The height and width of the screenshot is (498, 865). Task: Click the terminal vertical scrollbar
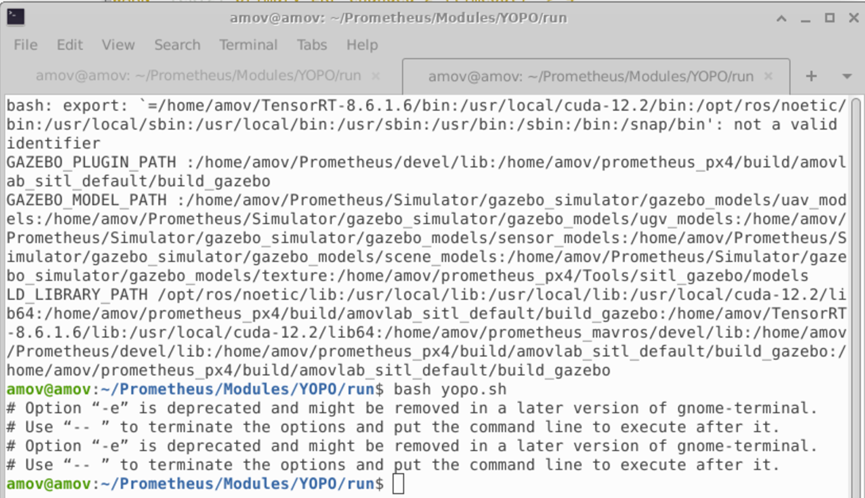(x=856, y=297)
